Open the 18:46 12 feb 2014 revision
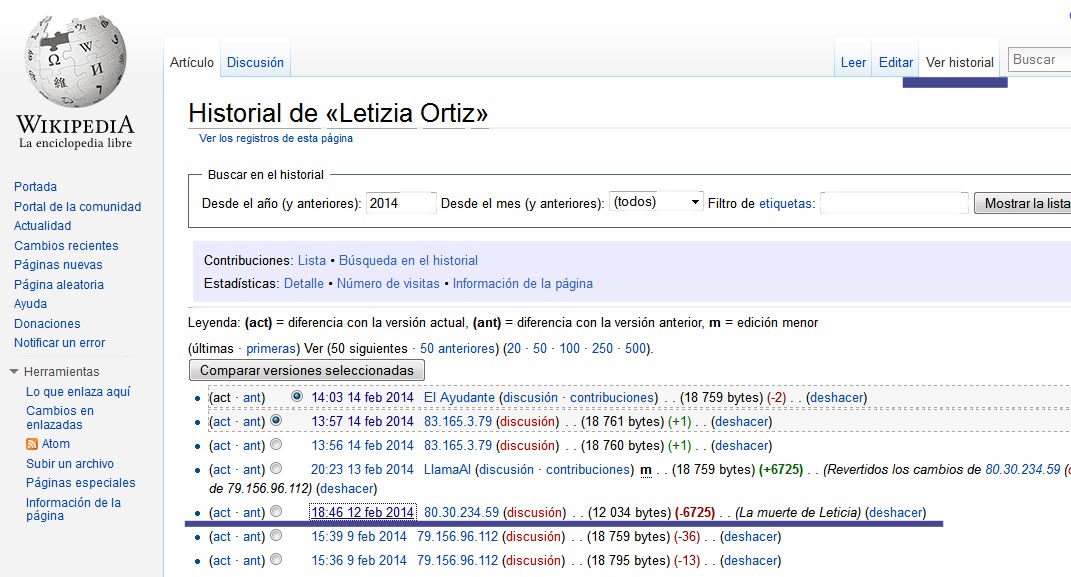 click(362, 512)
